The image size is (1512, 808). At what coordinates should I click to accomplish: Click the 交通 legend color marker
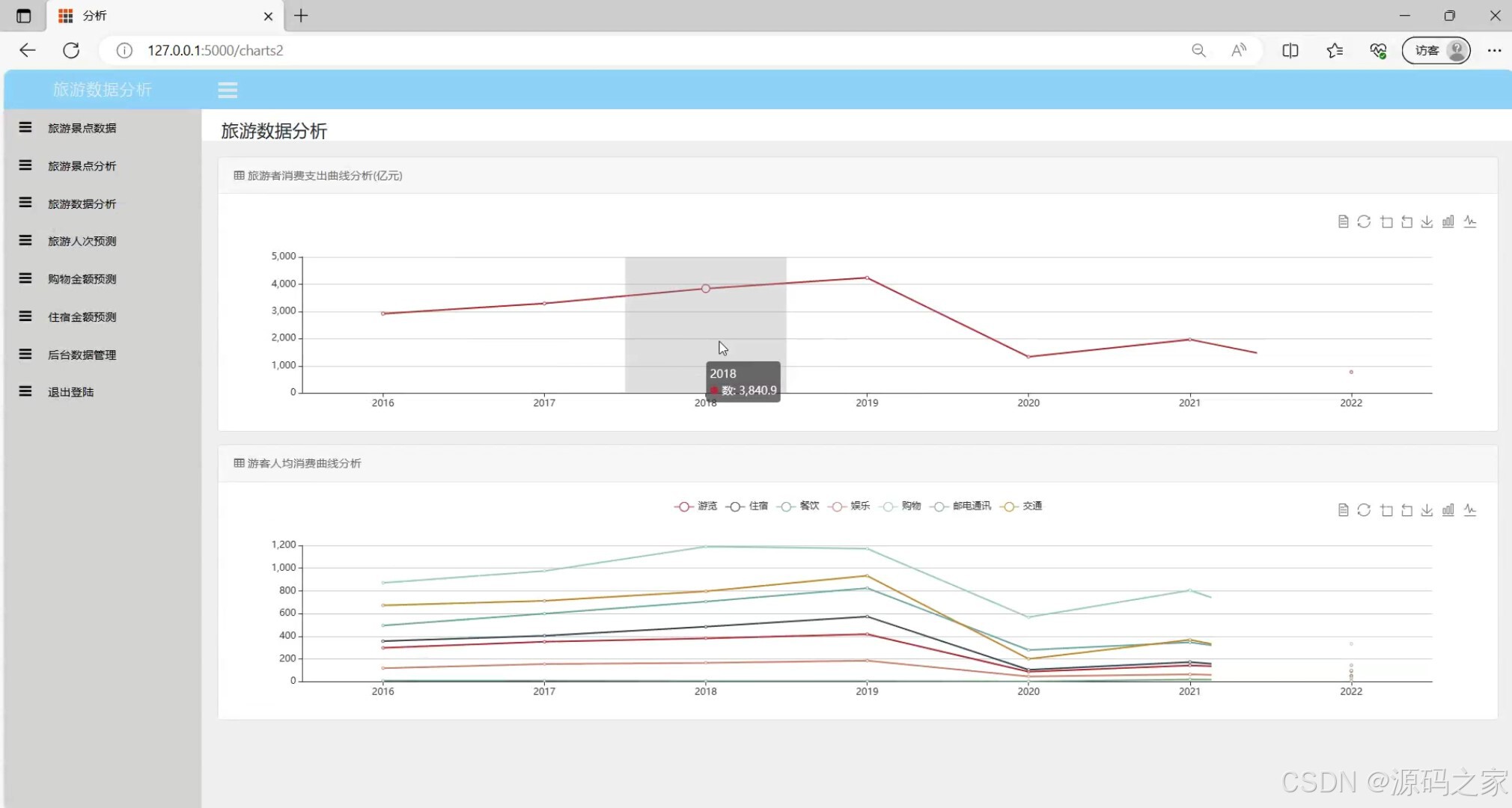tap(1009, 506)
